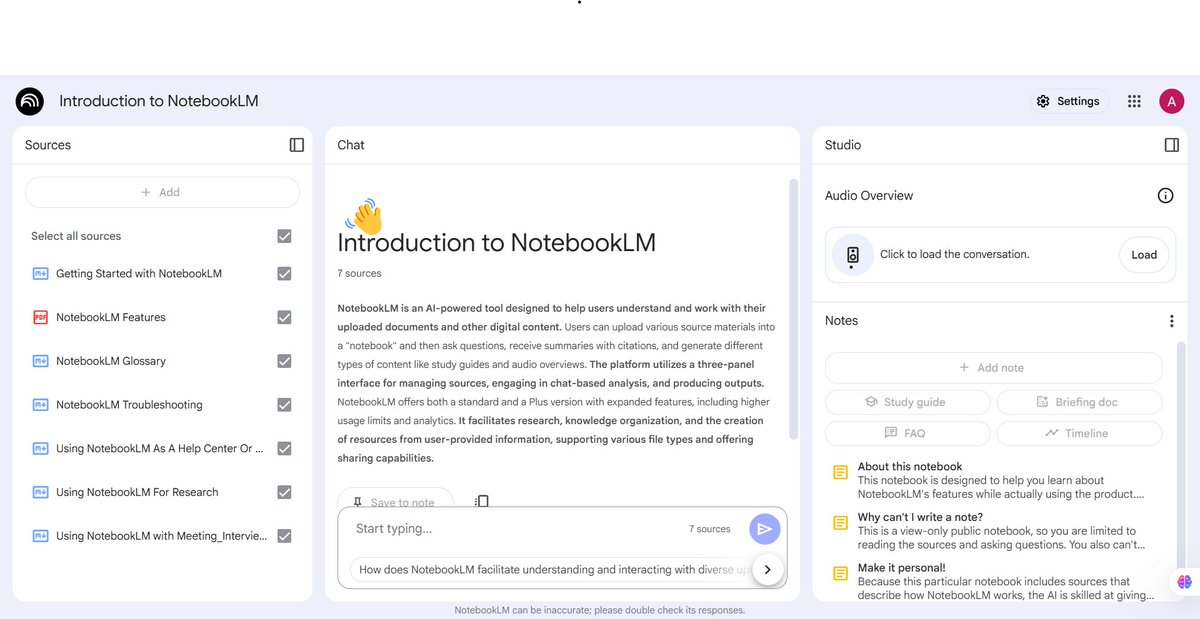Screen dimensions: 1200x619
Task: Open Getting Started with NotebookLM source
Action: (x=139, y=274)
